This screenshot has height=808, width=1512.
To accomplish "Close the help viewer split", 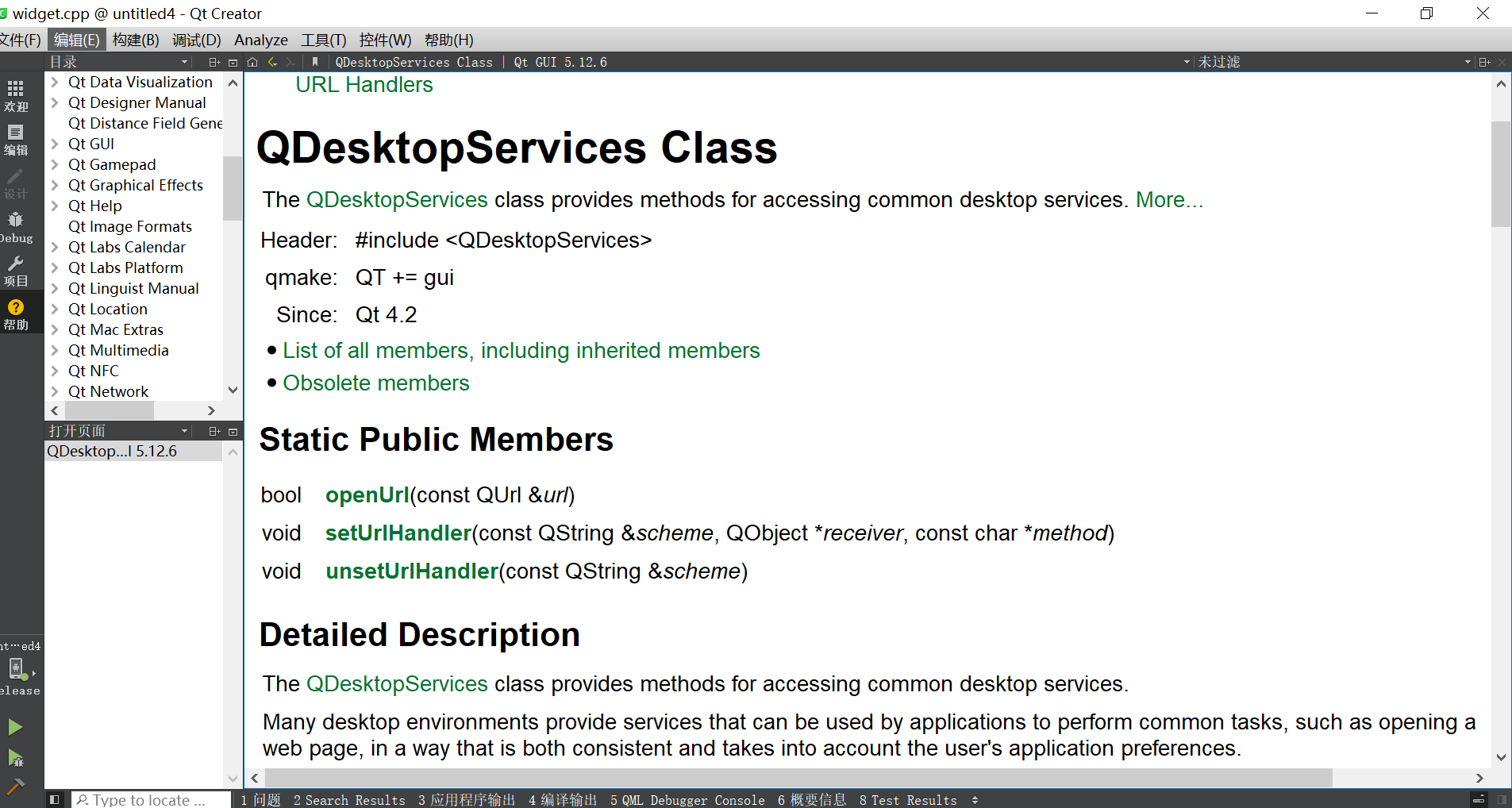I will pyautogui.click(x=1502, y=62).
